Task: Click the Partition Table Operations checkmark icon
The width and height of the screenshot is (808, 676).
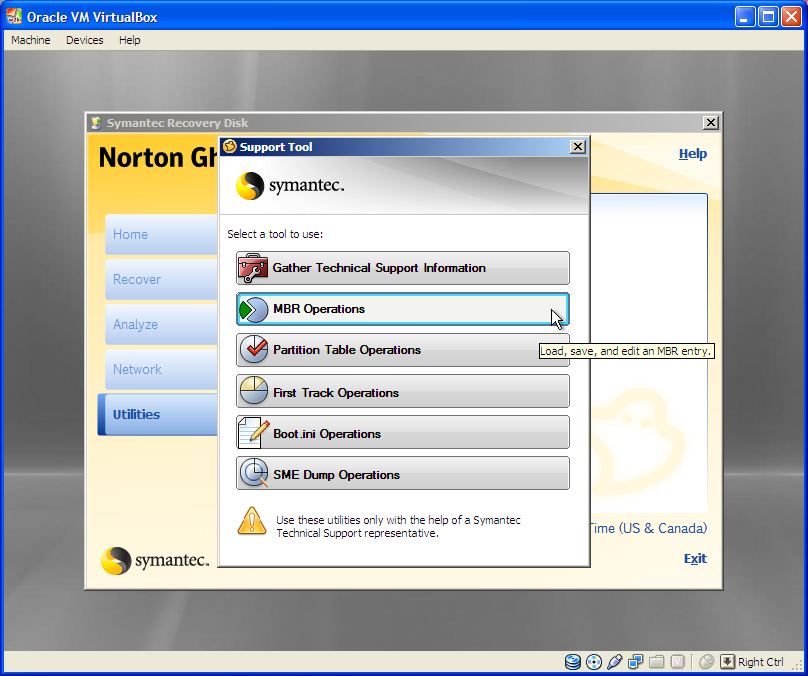Action: tap(254, 350)
